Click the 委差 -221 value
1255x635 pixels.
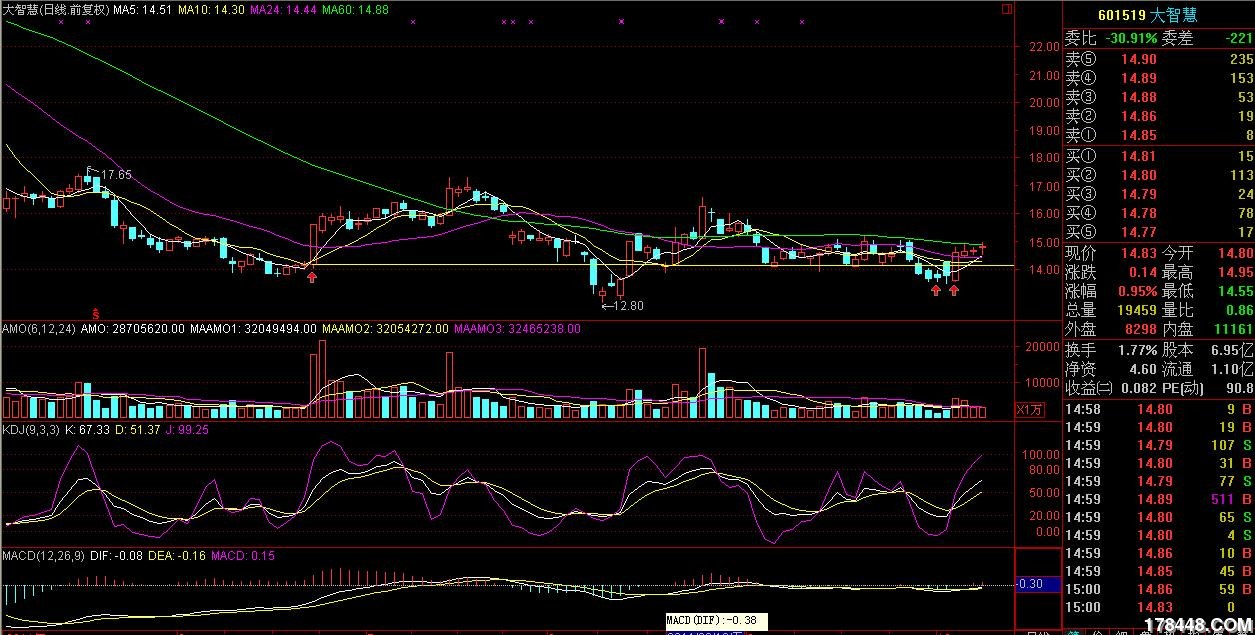tap(1238, 39)
